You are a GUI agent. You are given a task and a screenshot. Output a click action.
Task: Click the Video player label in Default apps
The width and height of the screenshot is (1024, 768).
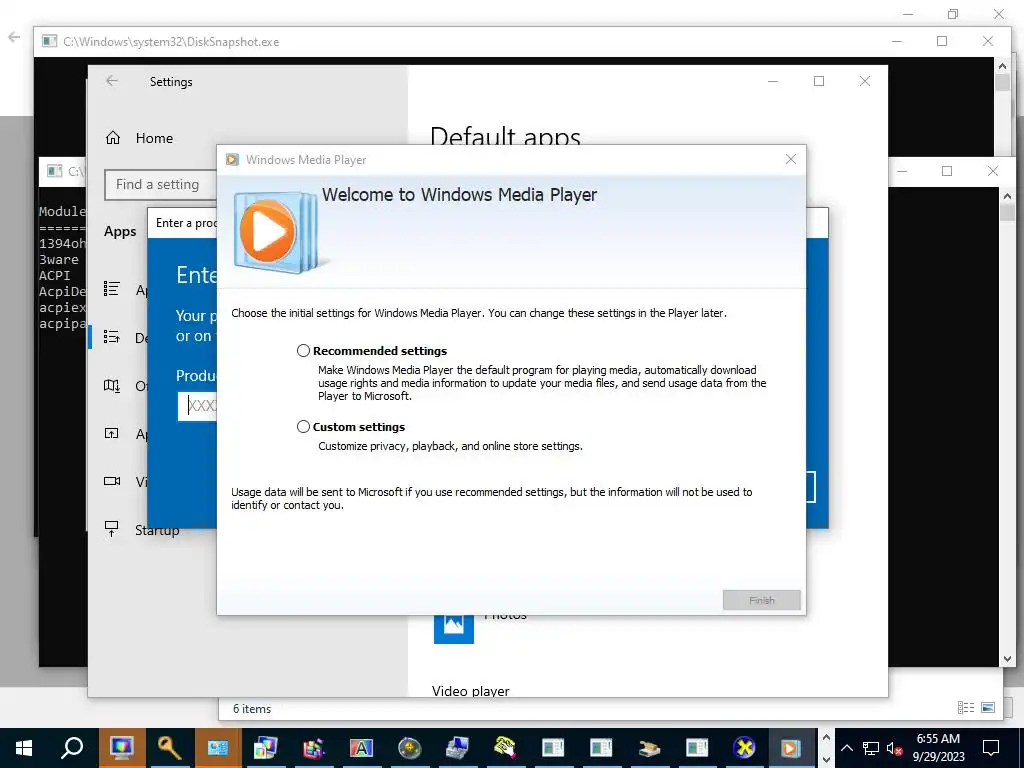coord(470,690)
